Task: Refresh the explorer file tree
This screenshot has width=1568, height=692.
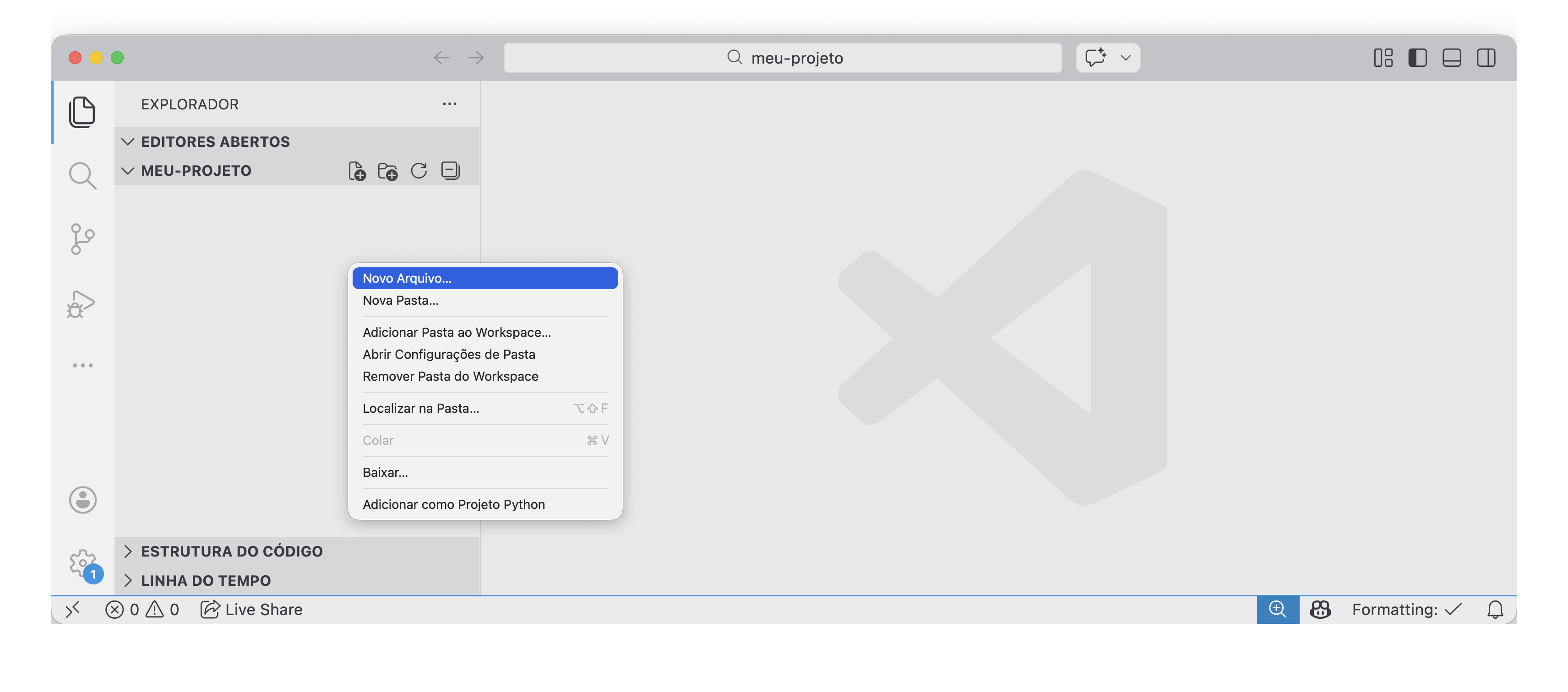Action: click(419, 171)
